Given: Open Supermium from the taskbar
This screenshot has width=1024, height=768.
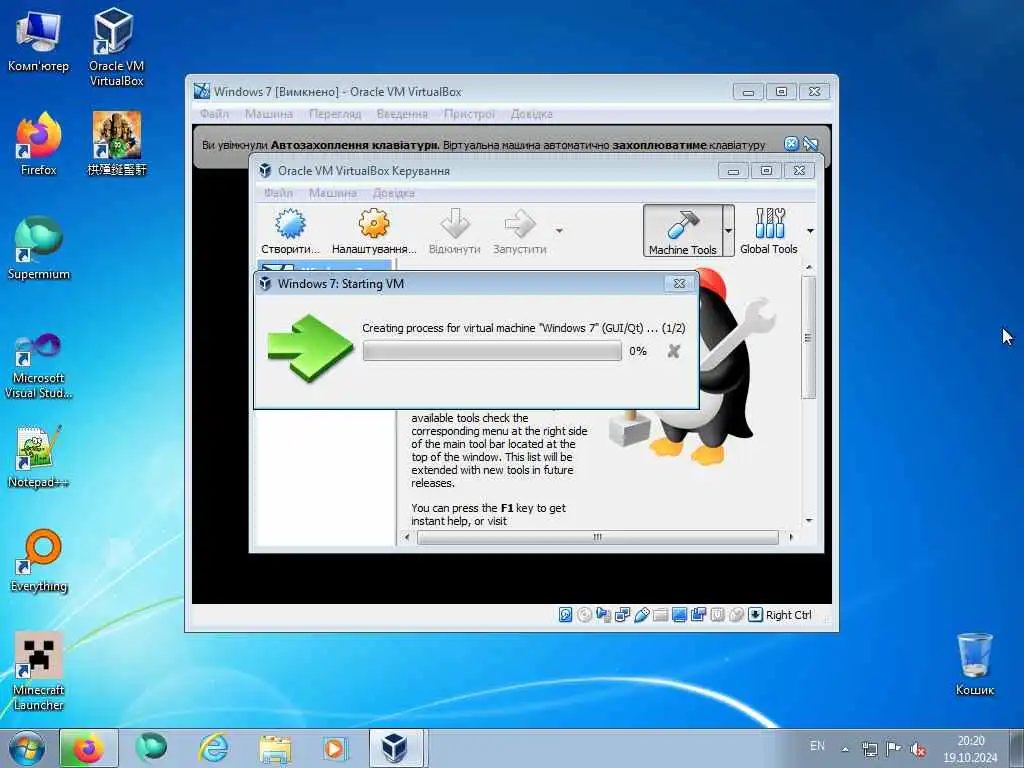Looking at the screenshot, I should (152, 748).
